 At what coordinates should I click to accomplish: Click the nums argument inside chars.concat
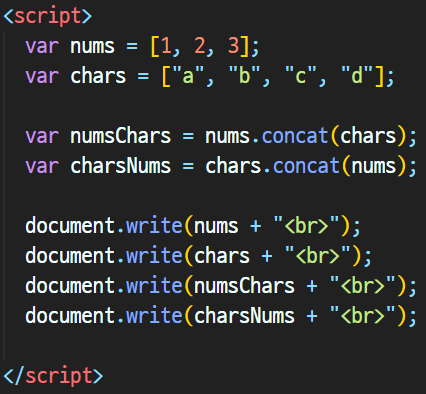pos(374,166)
